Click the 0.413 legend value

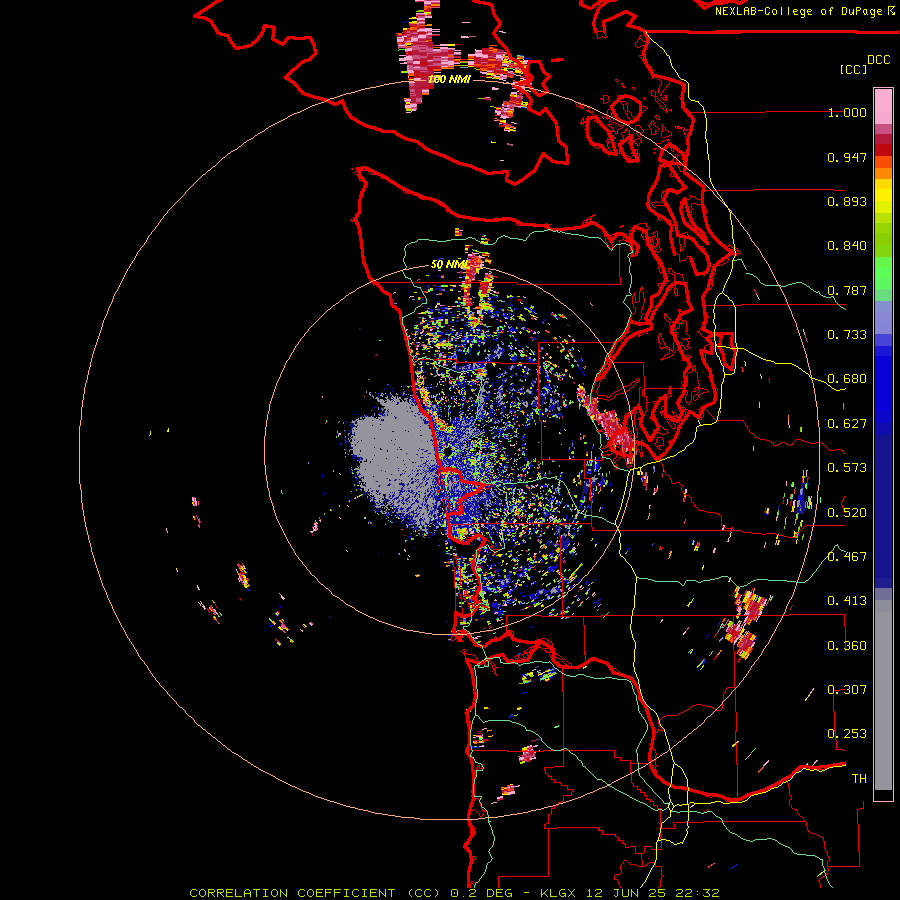point(847,601)
